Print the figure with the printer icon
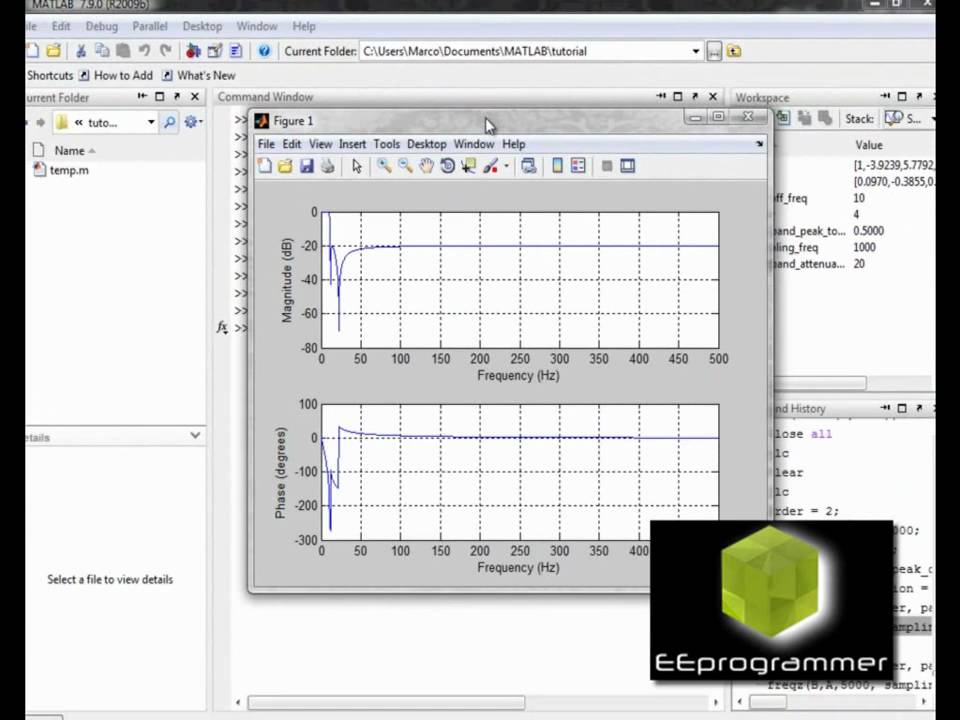The height and width of the screenshot is (720, 960). coord(328,166)
